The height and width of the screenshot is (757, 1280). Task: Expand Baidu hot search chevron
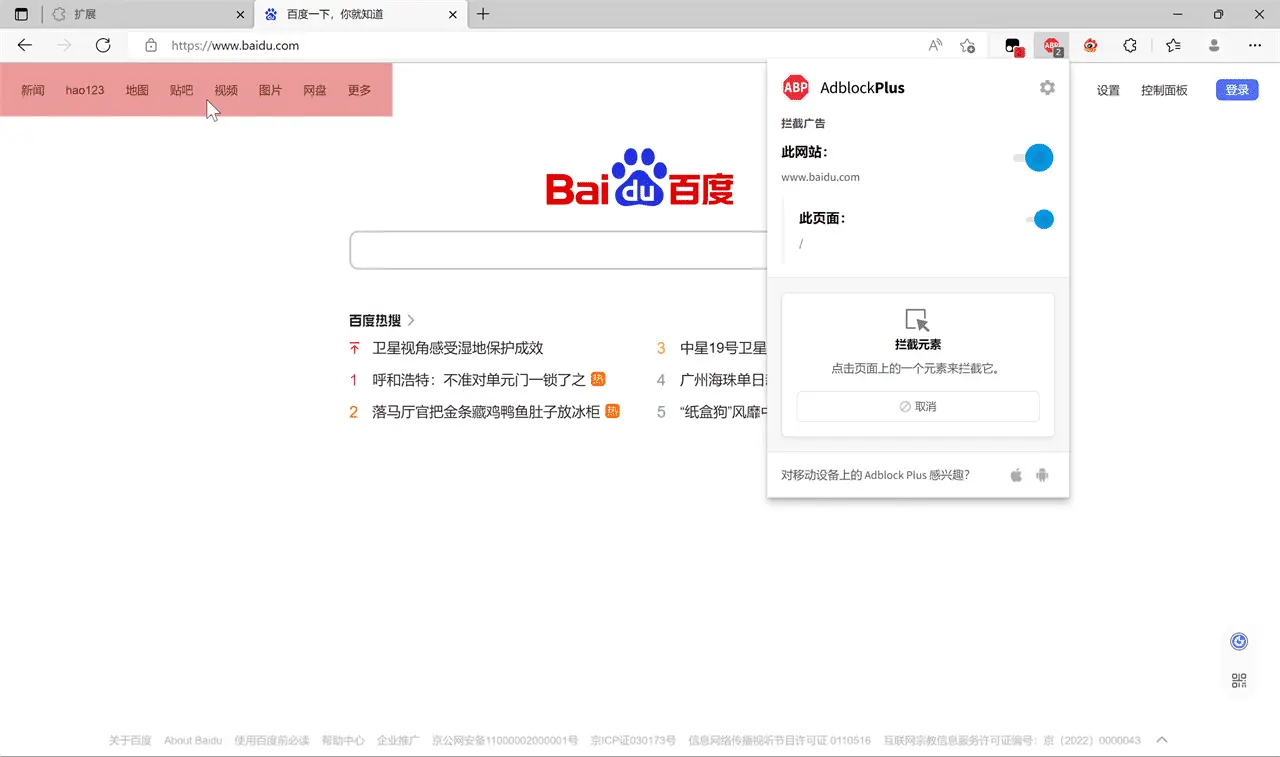click(x=411, y=320)
